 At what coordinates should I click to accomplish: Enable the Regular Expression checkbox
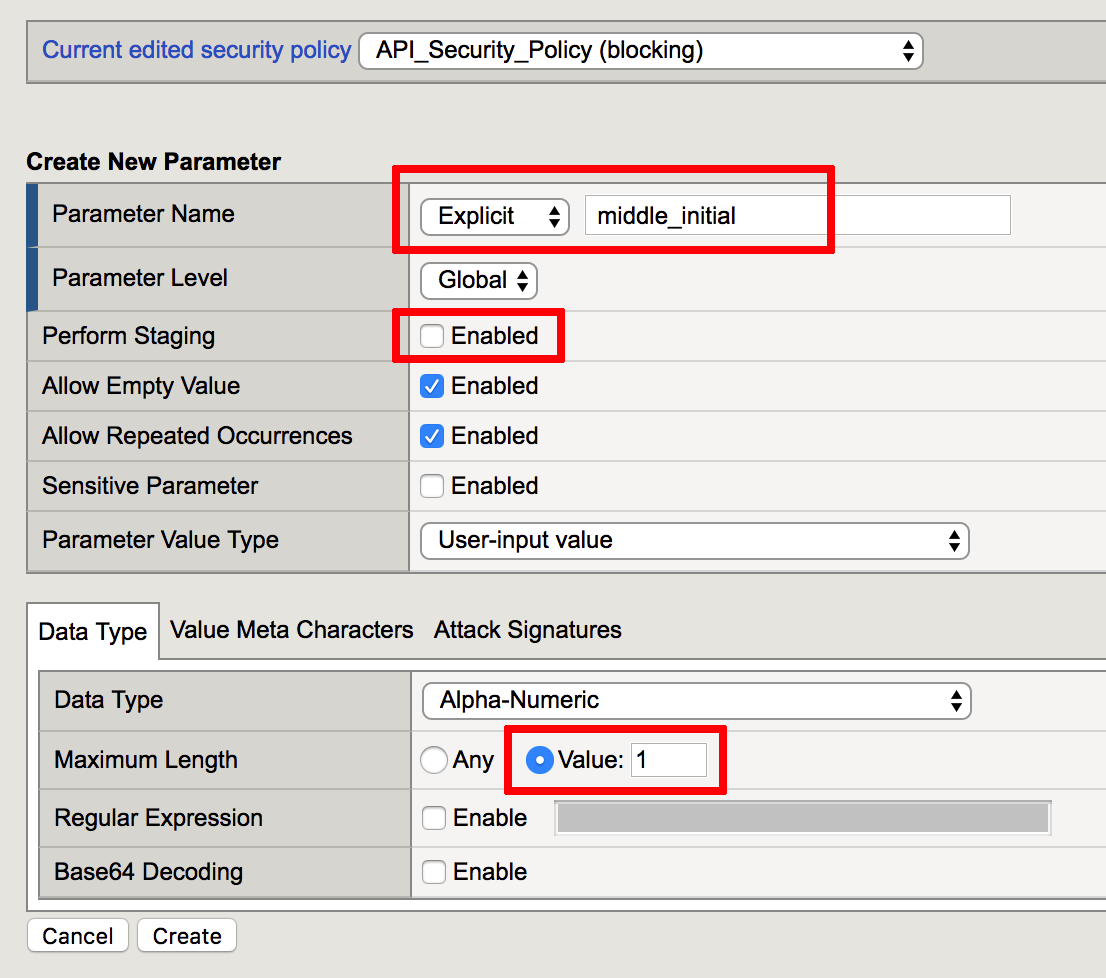pyautogui.click(x=434, y=818)
